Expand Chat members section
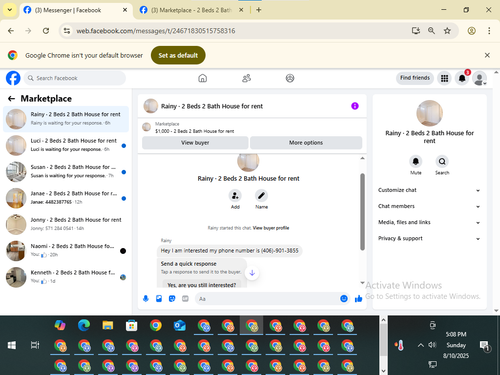This screenshot has height=375, width=500. click(x=429, y=206)
